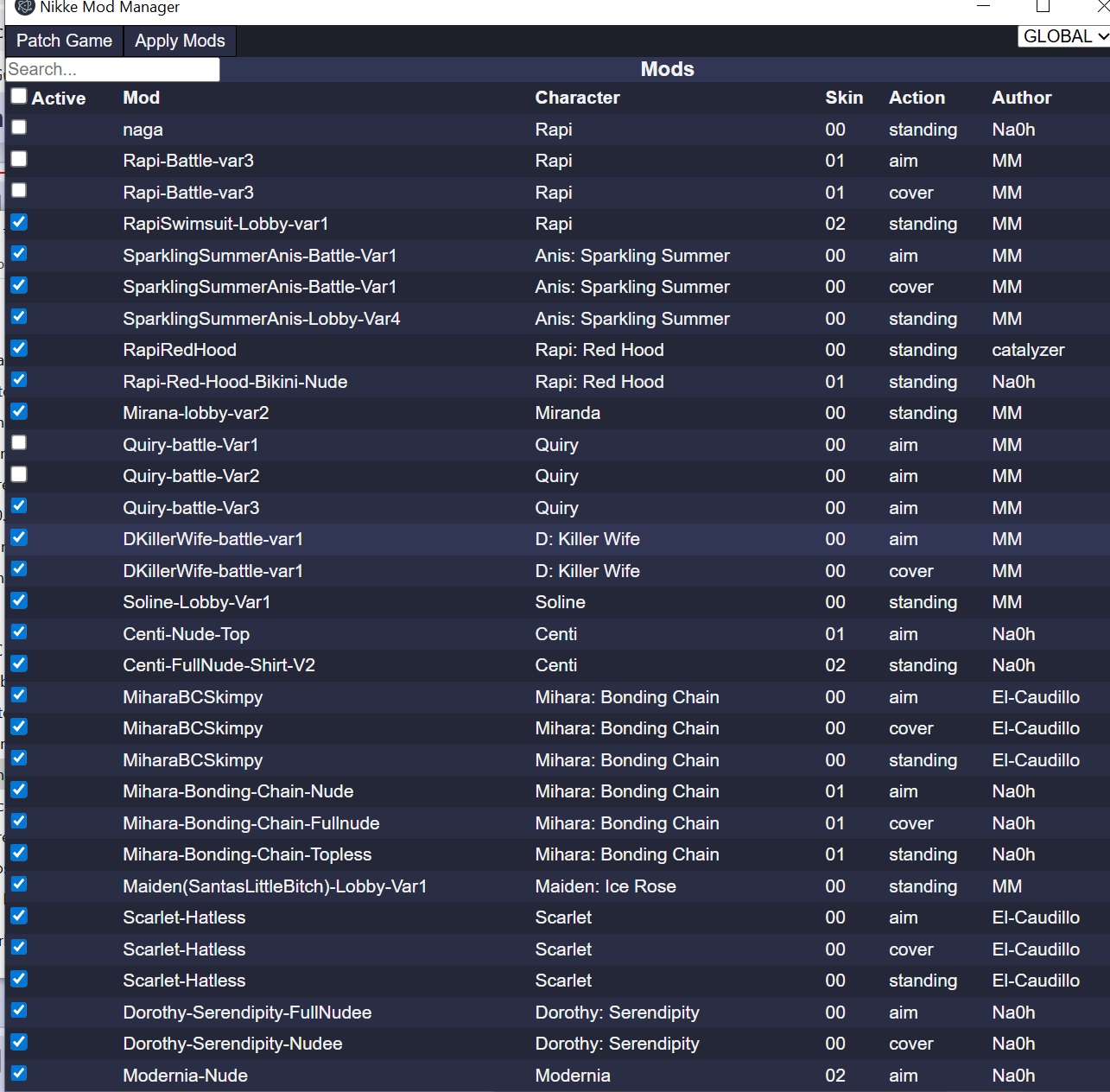Toggle the Active select-all header checkbox
Screen dimensions: 1110x1092
pyautogui.click(x=19, y=96)
